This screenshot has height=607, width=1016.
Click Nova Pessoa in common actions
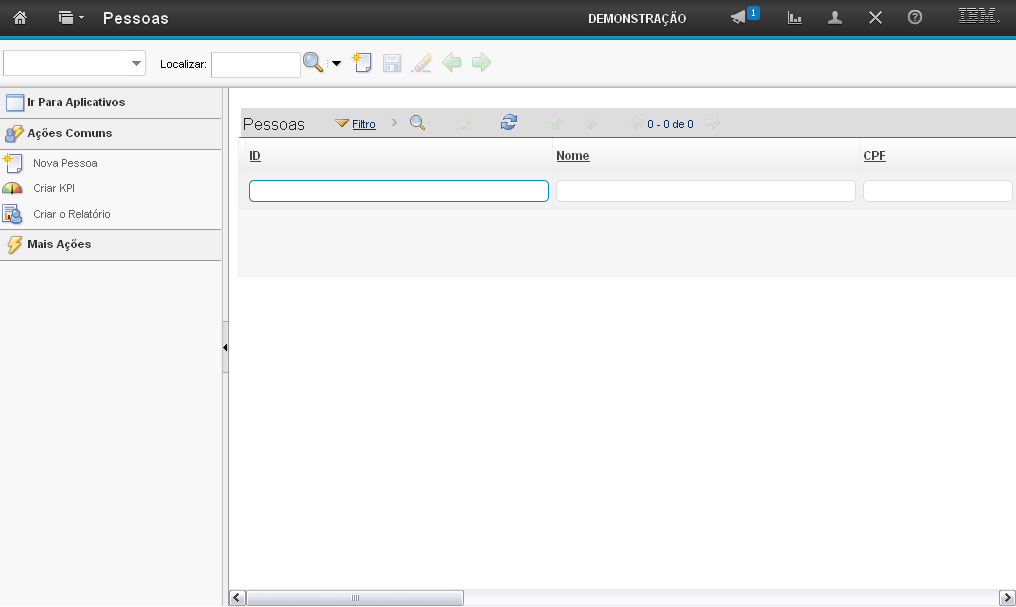(x=65, y=162)
